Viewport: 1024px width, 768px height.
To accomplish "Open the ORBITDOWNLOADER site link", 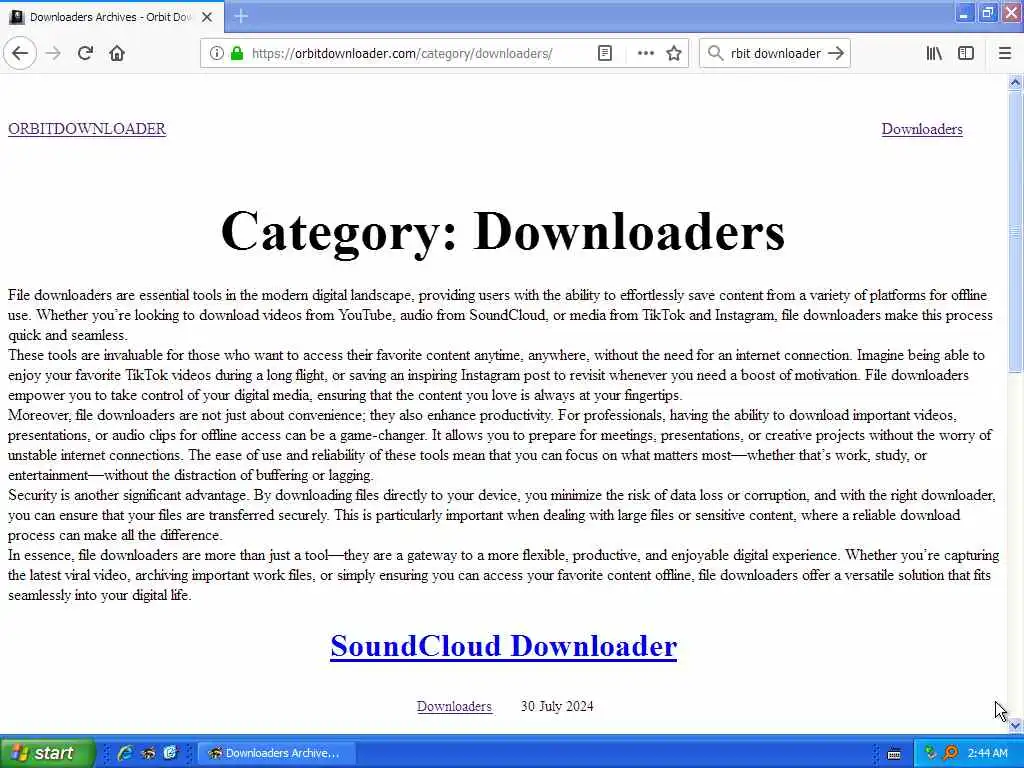I will (87, 129).
